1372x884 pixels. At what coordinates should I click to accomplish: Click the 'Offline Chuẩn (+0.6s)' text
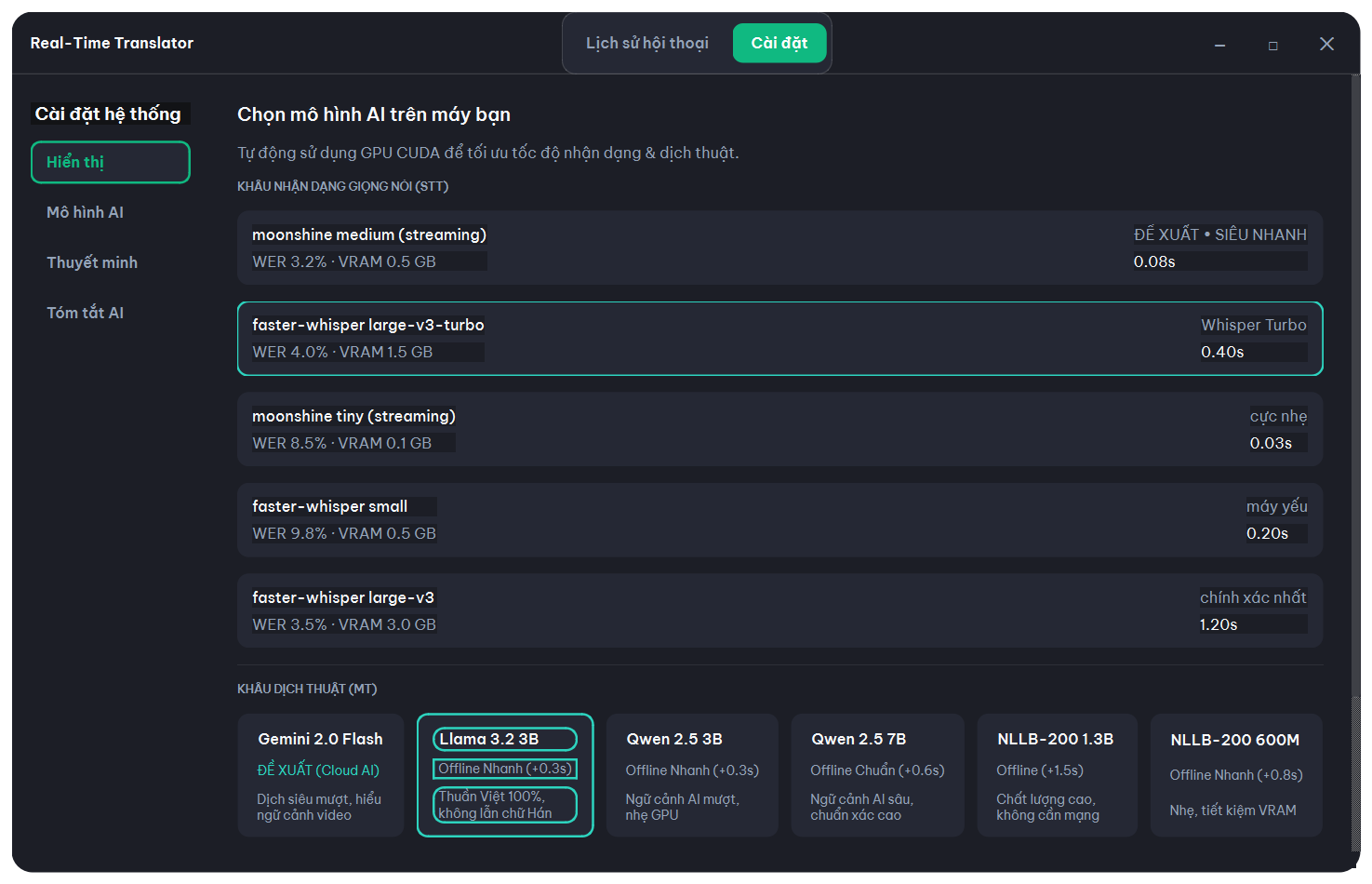point(877,770)
